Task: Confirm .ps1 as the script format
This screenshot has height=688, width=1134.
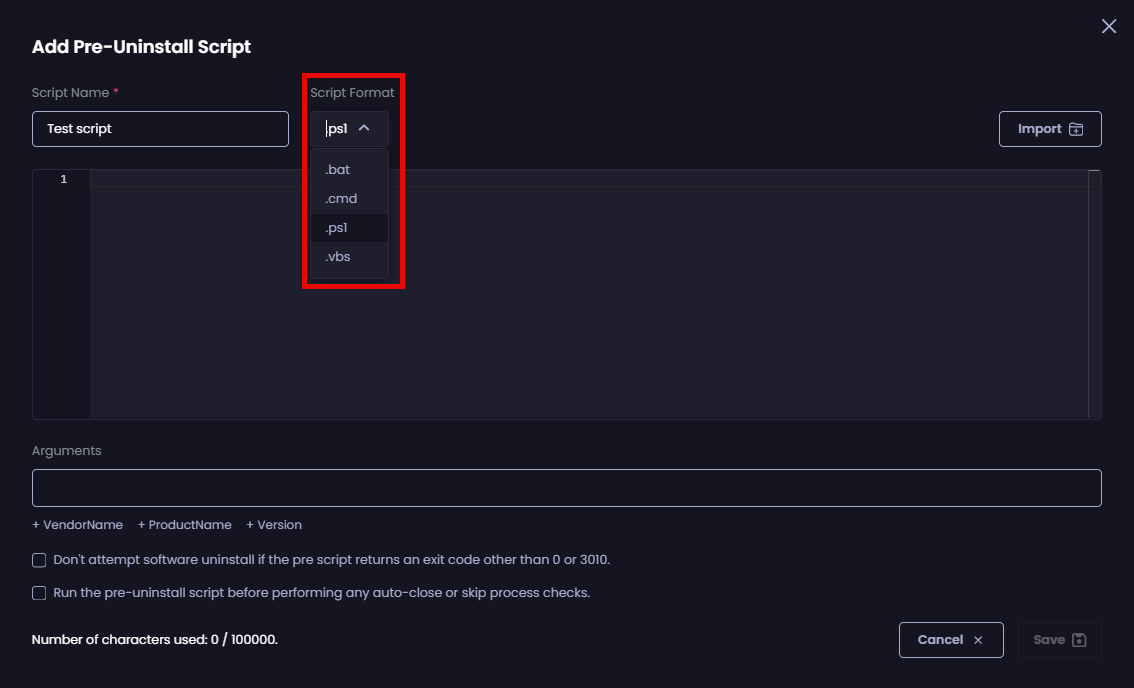Action: tap(337, 227)
